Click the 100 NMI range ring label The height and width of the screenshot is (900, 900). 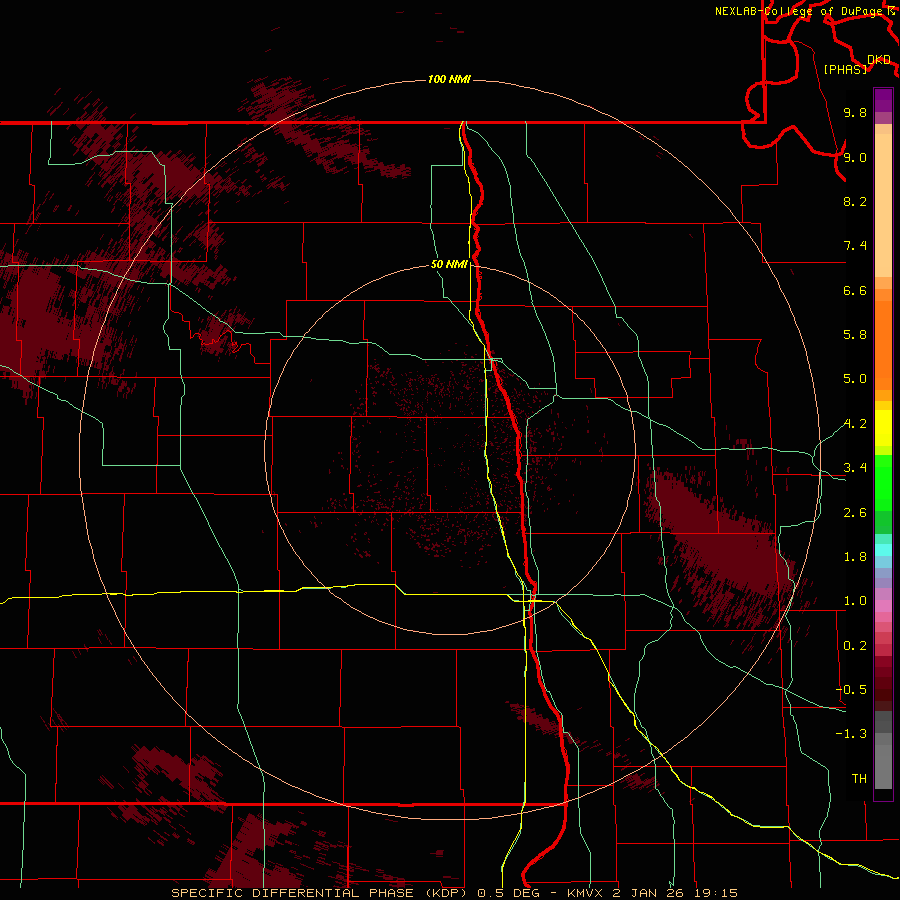click(x=449, y=79)
